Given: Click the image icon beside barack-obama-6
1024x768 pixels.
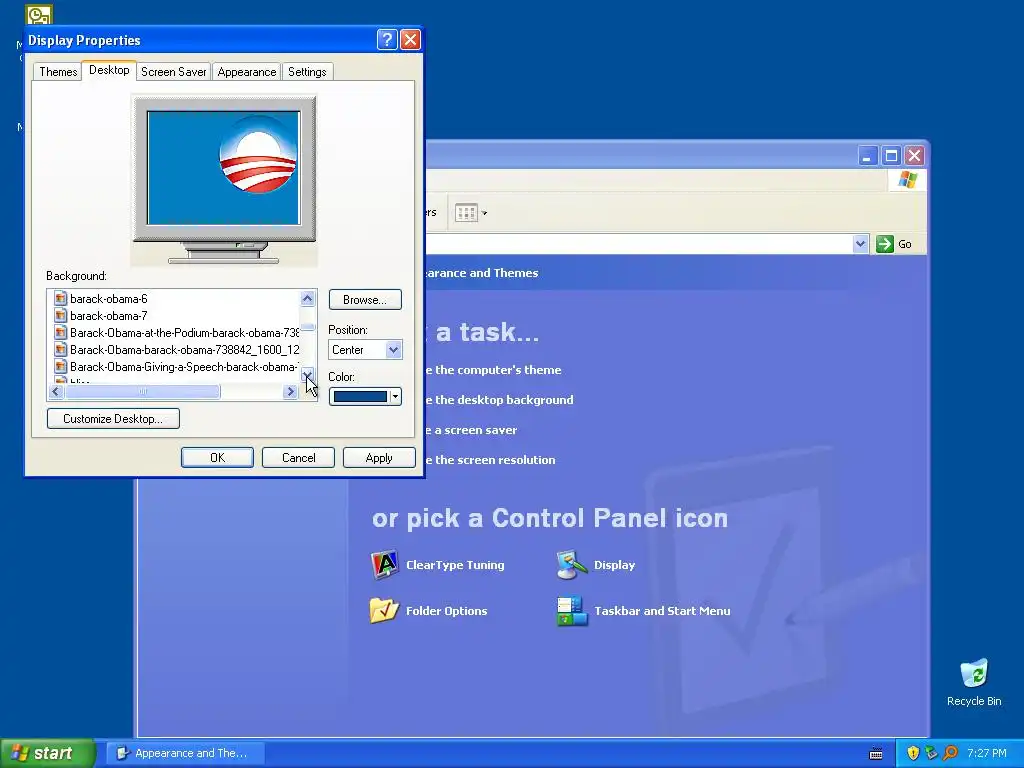Looking at the screenshot, I should [60, 298].
